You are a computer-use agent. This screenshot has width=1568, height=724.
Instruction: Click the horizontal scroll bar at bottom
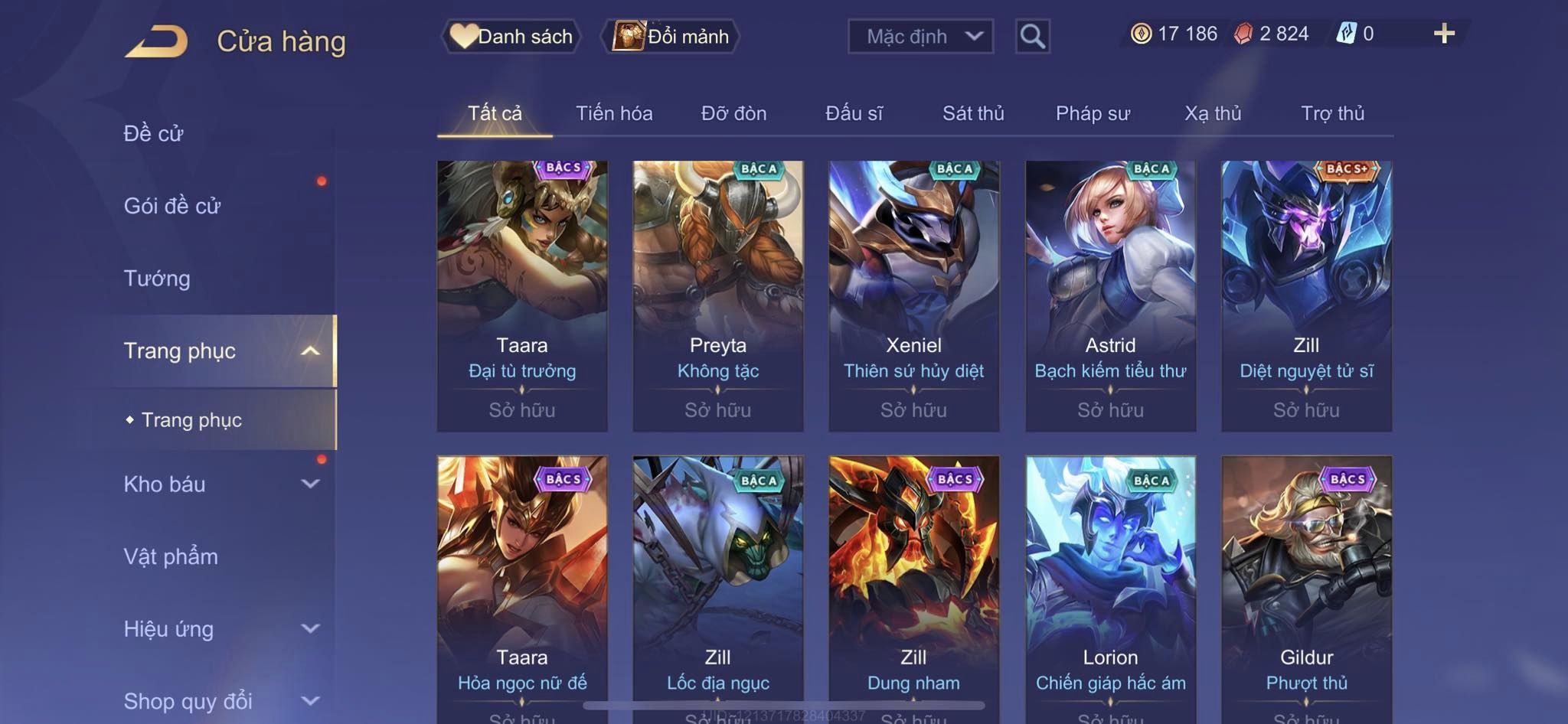[x=784, y=705]
